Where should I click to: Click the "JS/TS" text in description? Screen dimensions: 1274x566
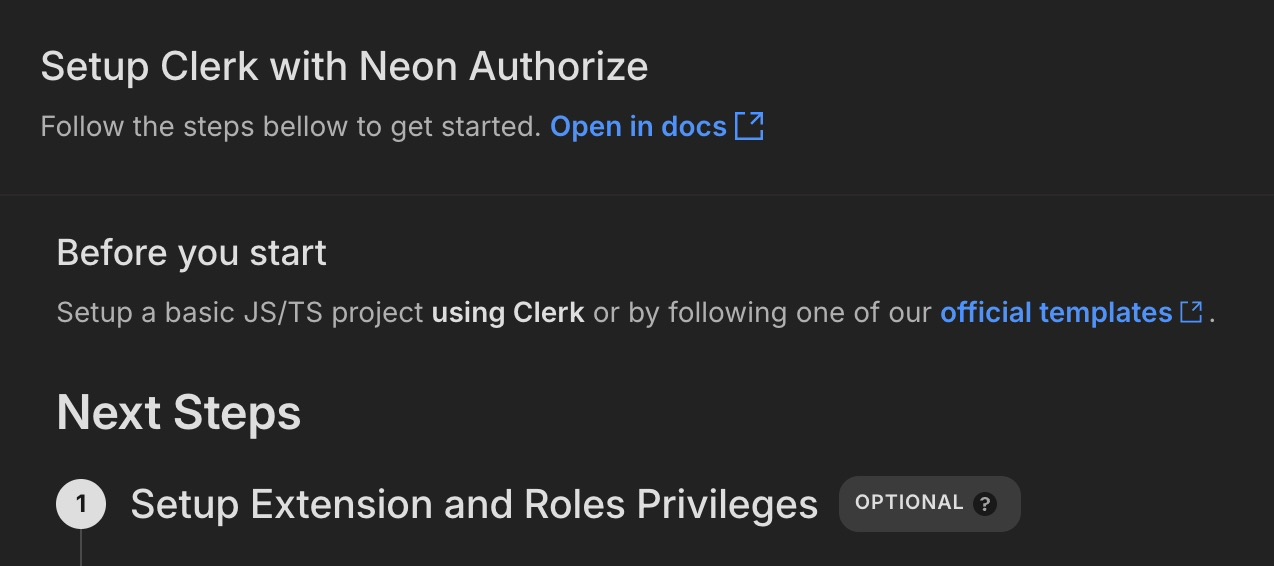tap(283, 312)
